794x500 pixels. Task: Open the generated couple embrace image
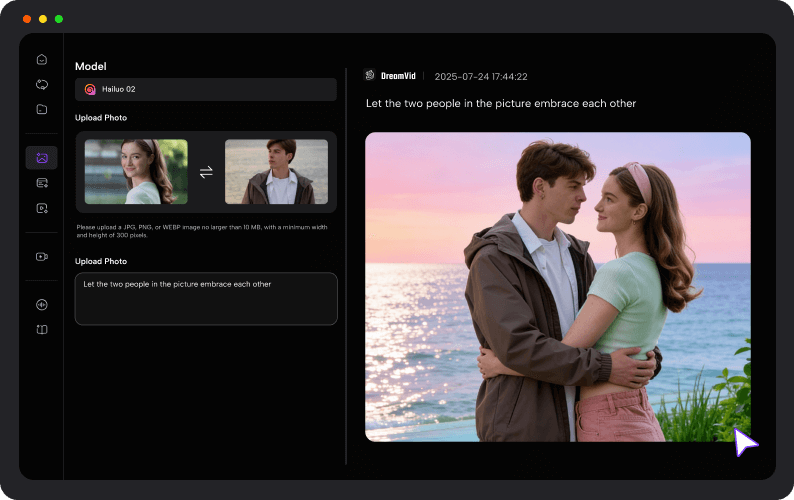[x=557, y=287]
